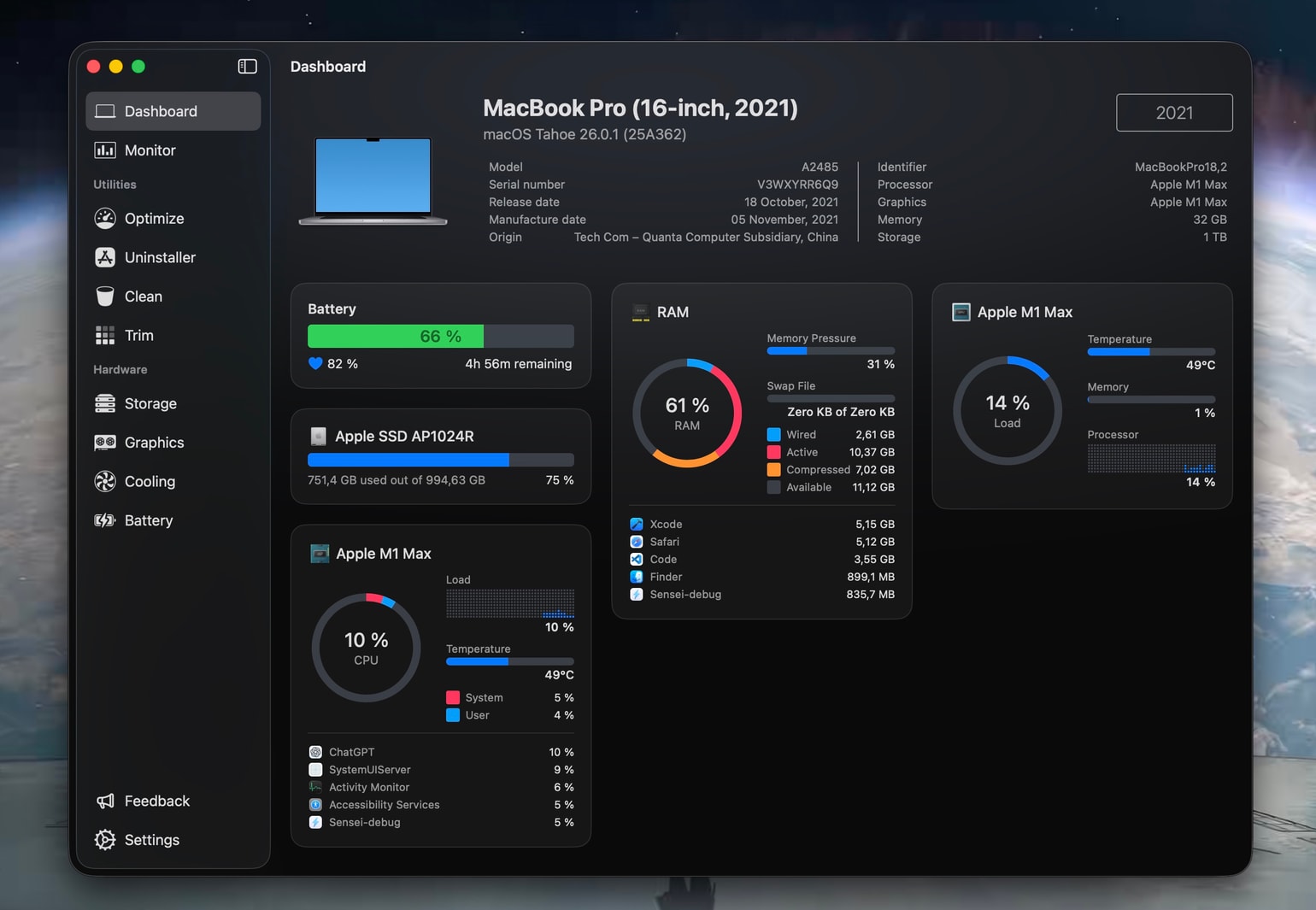Screen dimensions: 1316x910
Task: Click the Accessibility Services process icon
Action: (315, 805)
